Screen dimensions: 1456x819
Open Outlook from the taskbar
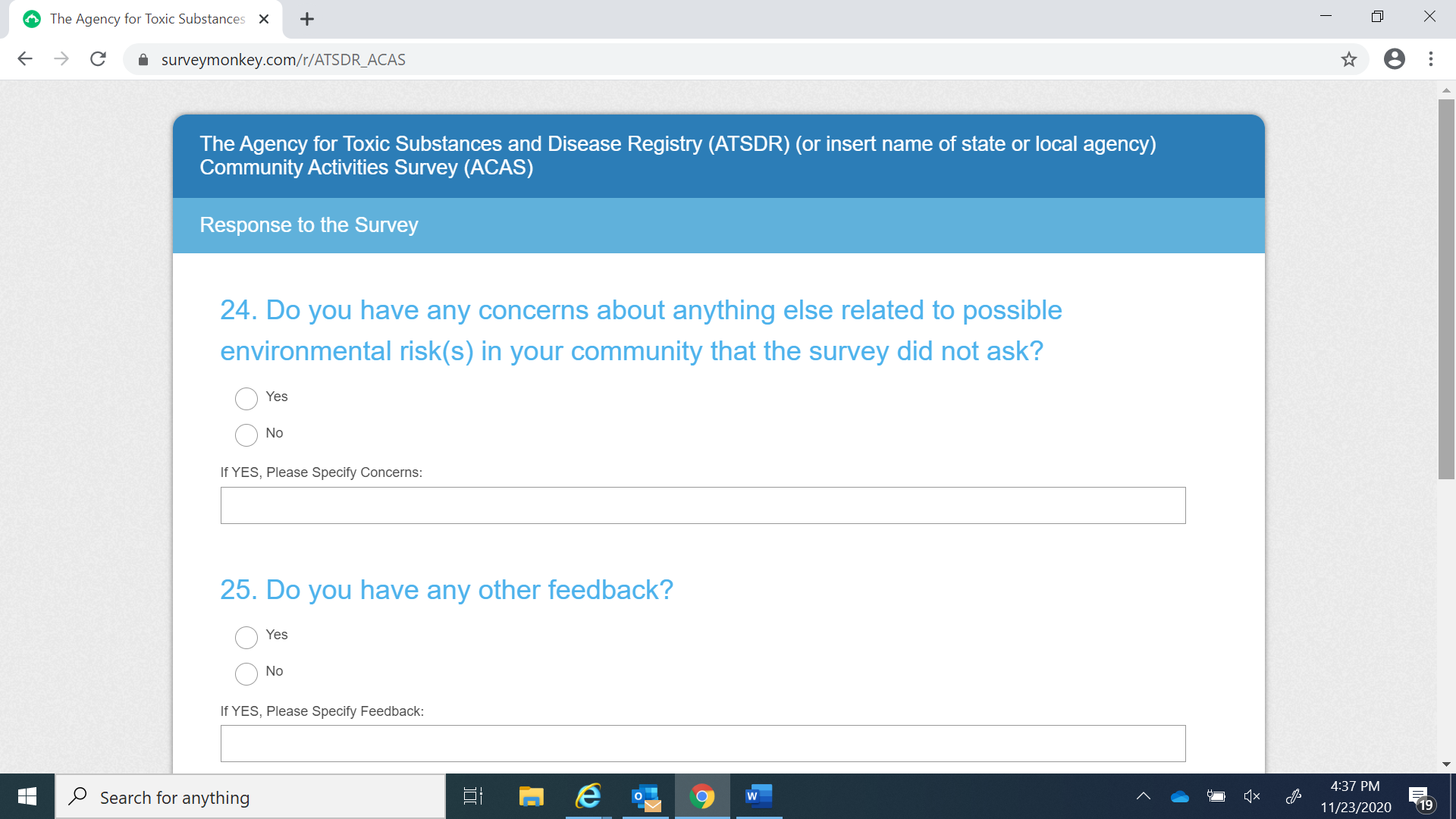(x=645, y=796)
